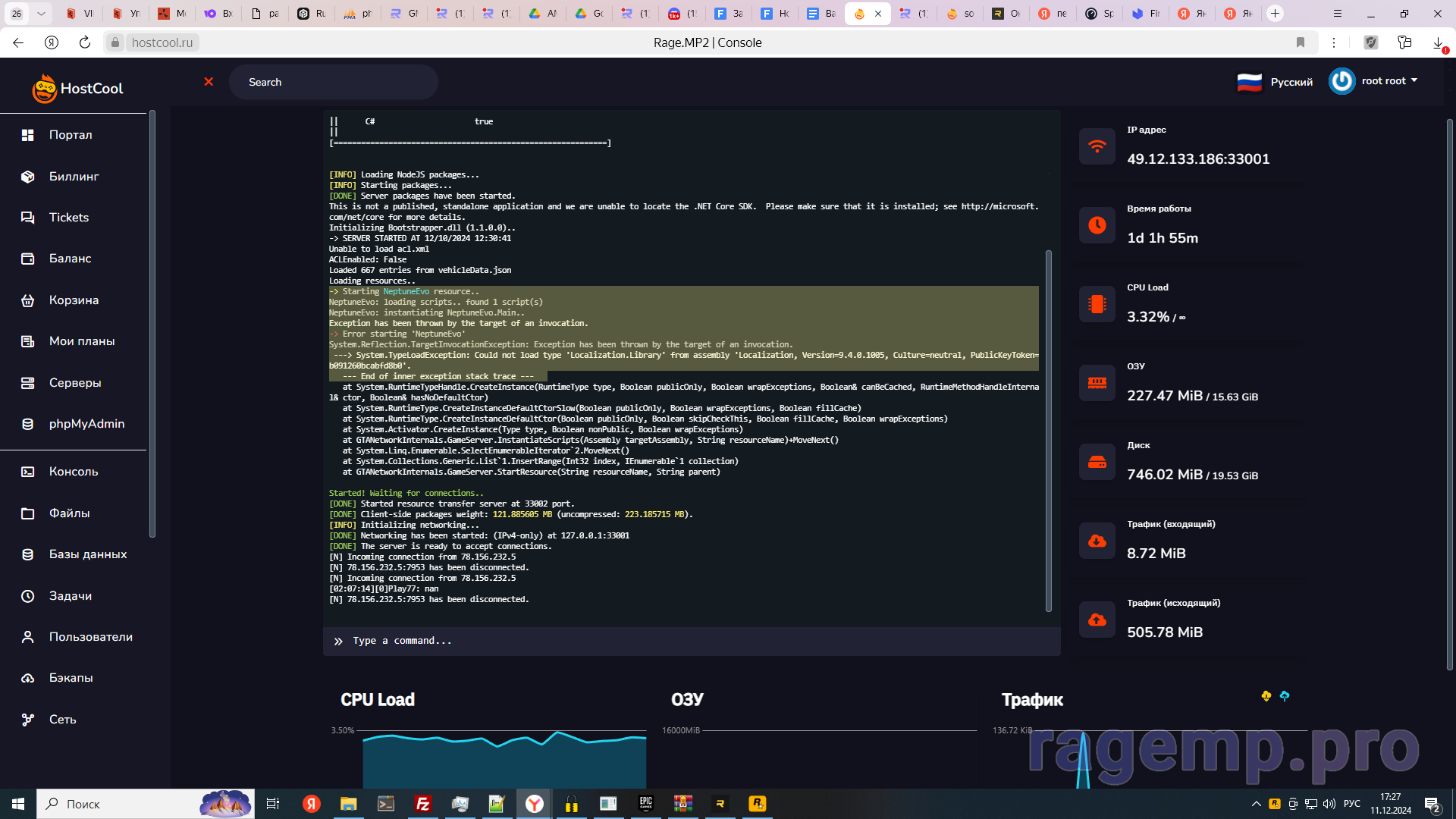Click the Задачи clock icon
The width and height of the screenshot is (1456, 819).
pos(28,596)
